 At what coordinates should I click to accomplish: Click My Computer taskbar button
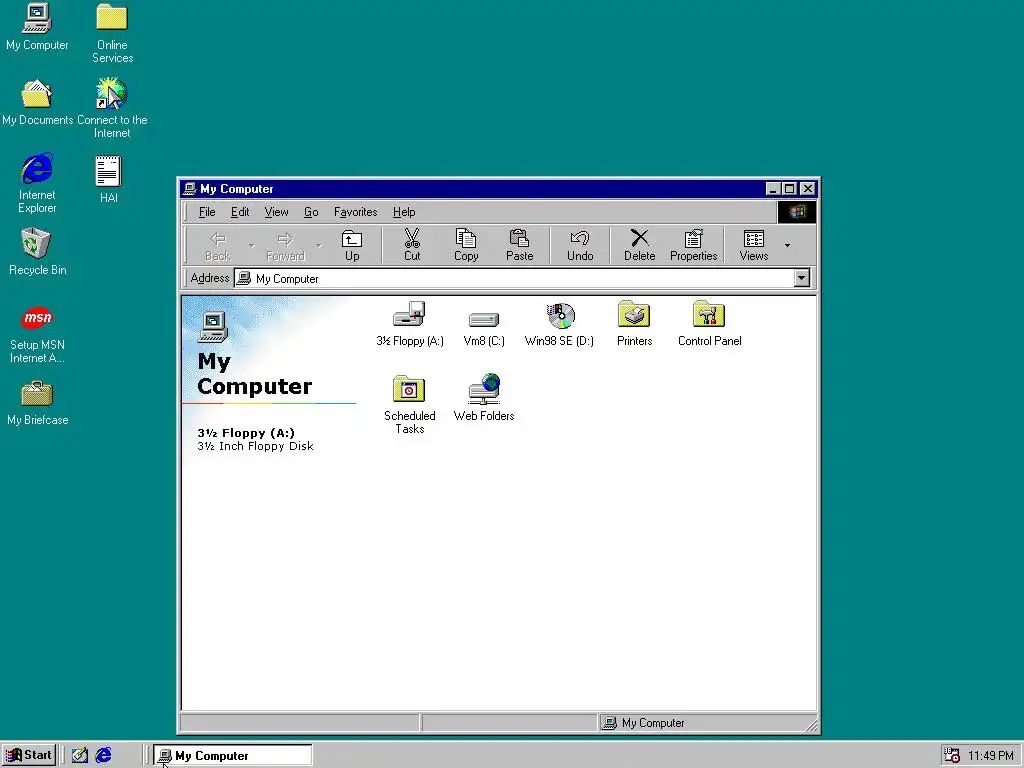(232, 756)
